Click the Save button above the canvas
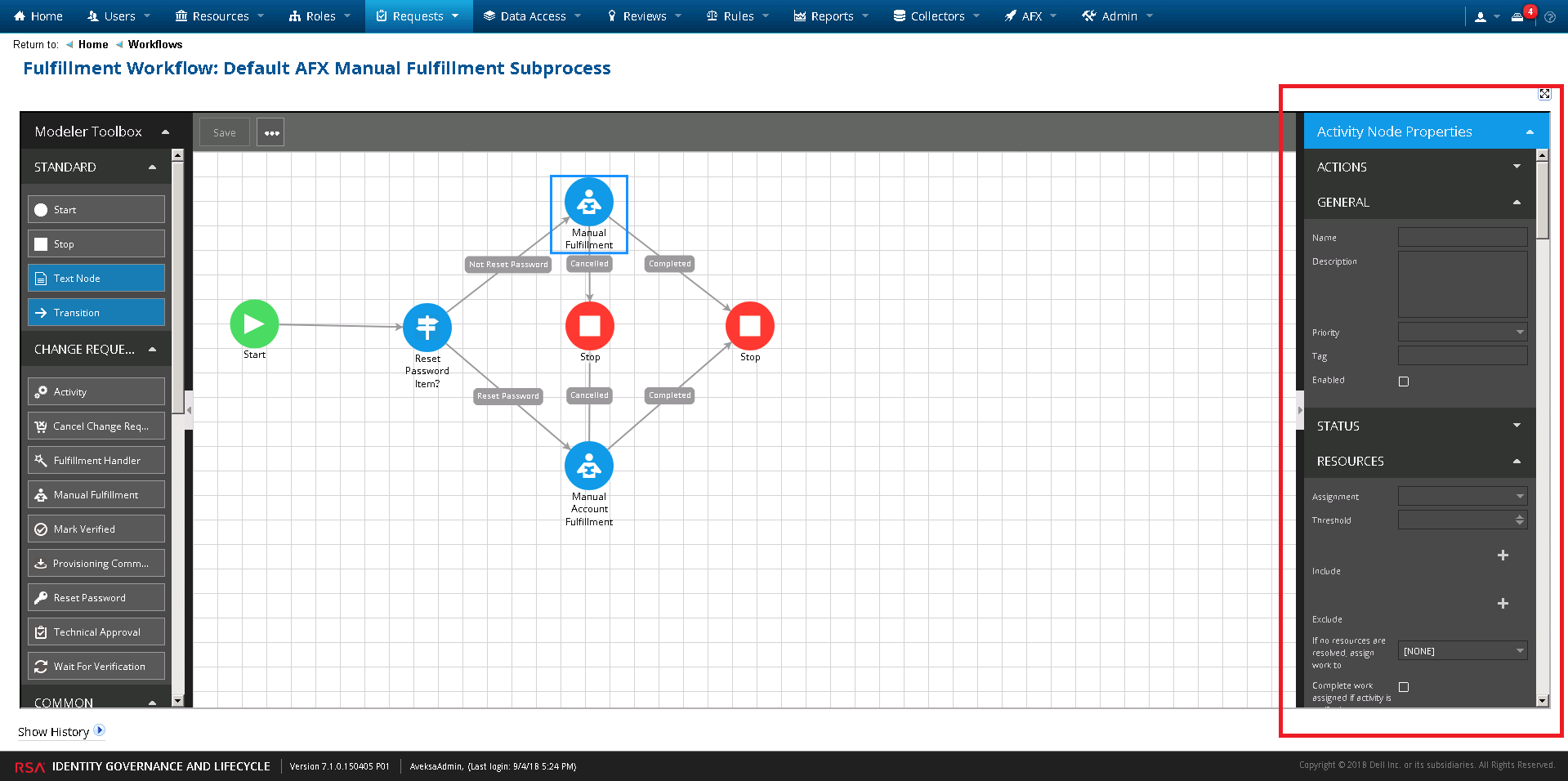1568x781 pixels. 224,132
